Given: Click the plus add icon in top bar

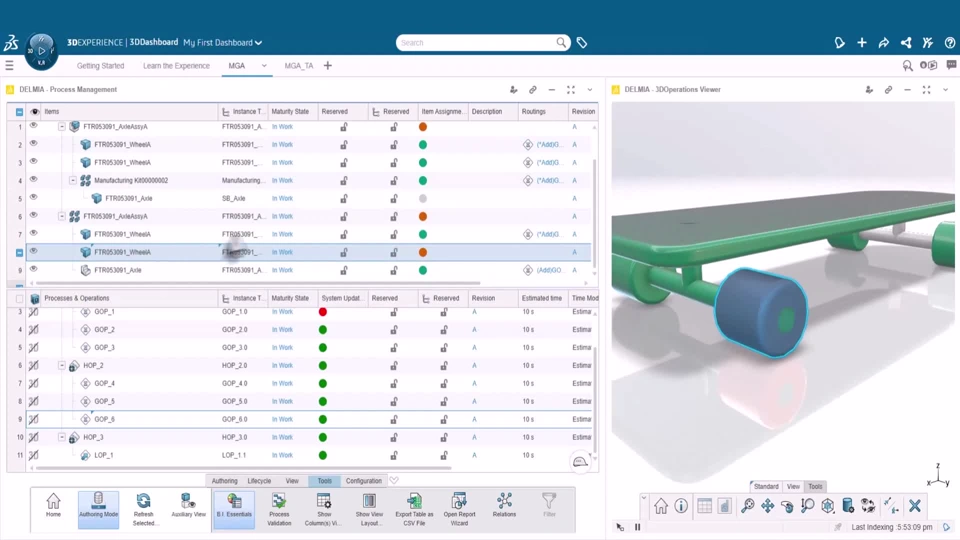Looking at the screenshot, I should coord(861,42).
